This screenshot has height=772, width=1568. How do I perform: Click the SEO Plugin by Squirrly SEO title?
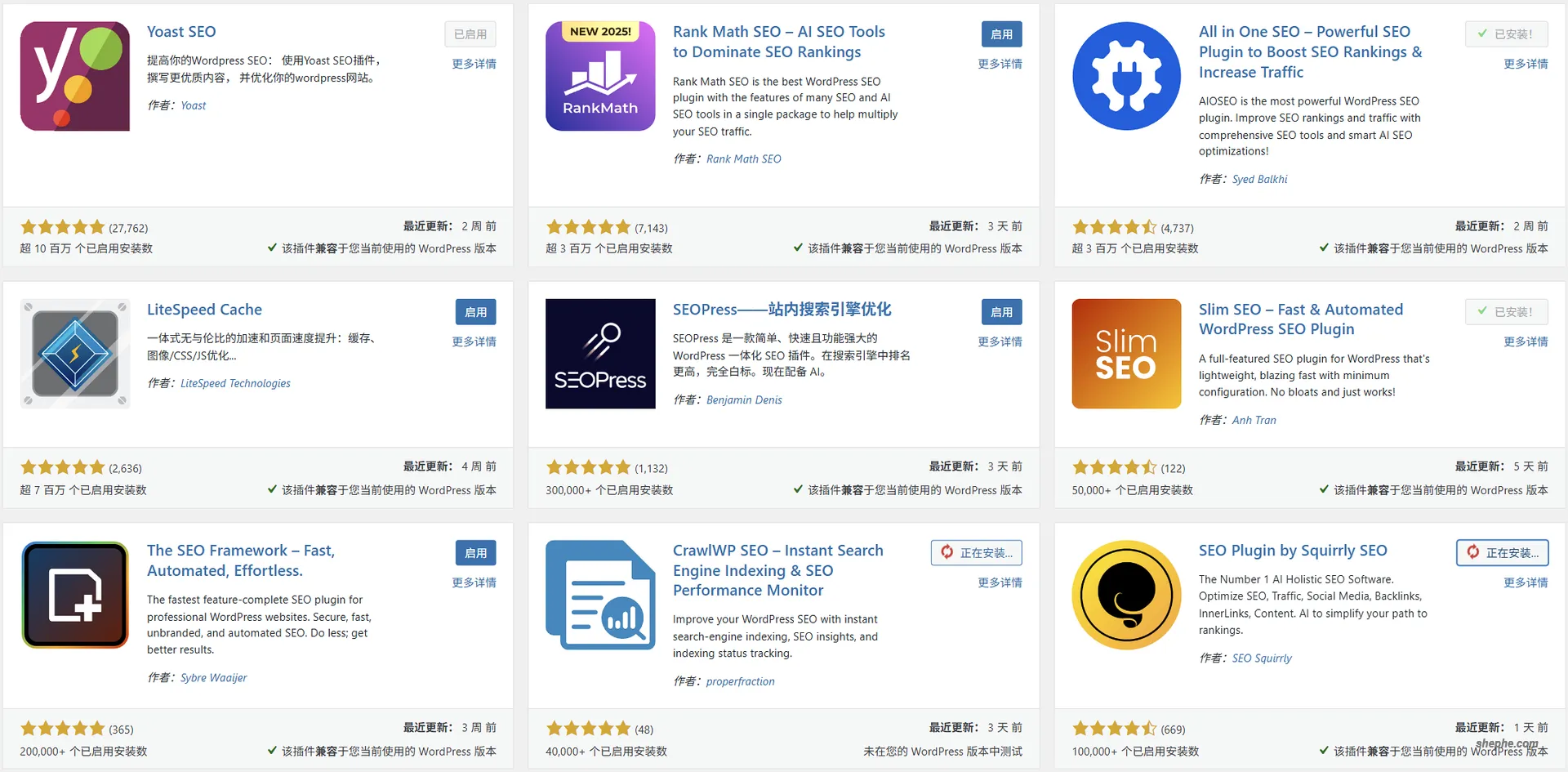[1293, 551]
